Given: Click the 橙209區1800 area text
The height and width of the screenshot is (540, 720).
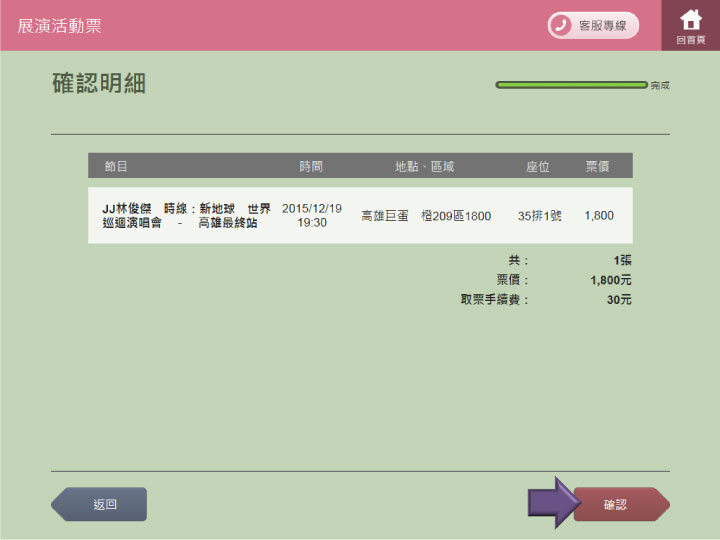Looking at the screenshot, I should (x=456, y=215).
